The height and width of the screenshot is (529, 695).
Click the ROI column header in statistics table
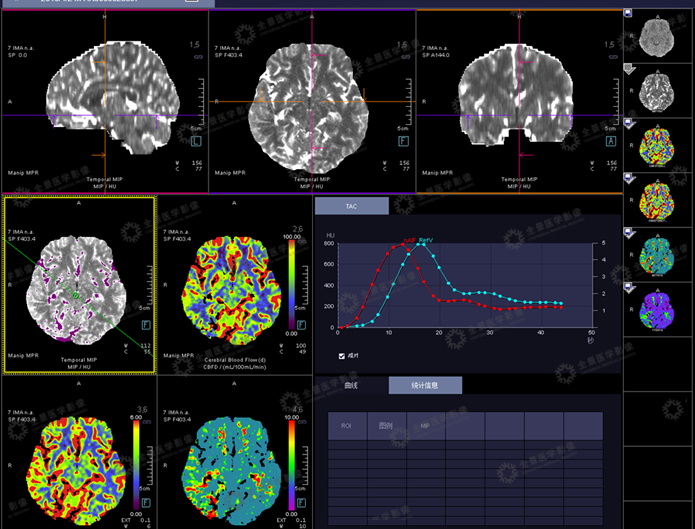(x=346, y=426)
